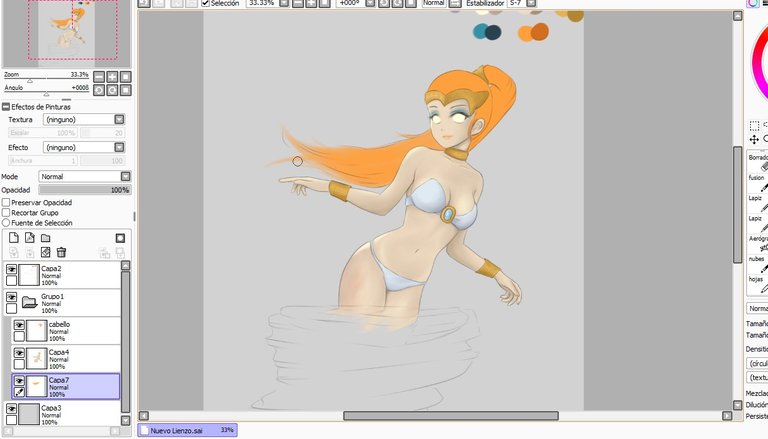Click the Zoom slider in Navigator
768x439 pixels.
(47, 79)
